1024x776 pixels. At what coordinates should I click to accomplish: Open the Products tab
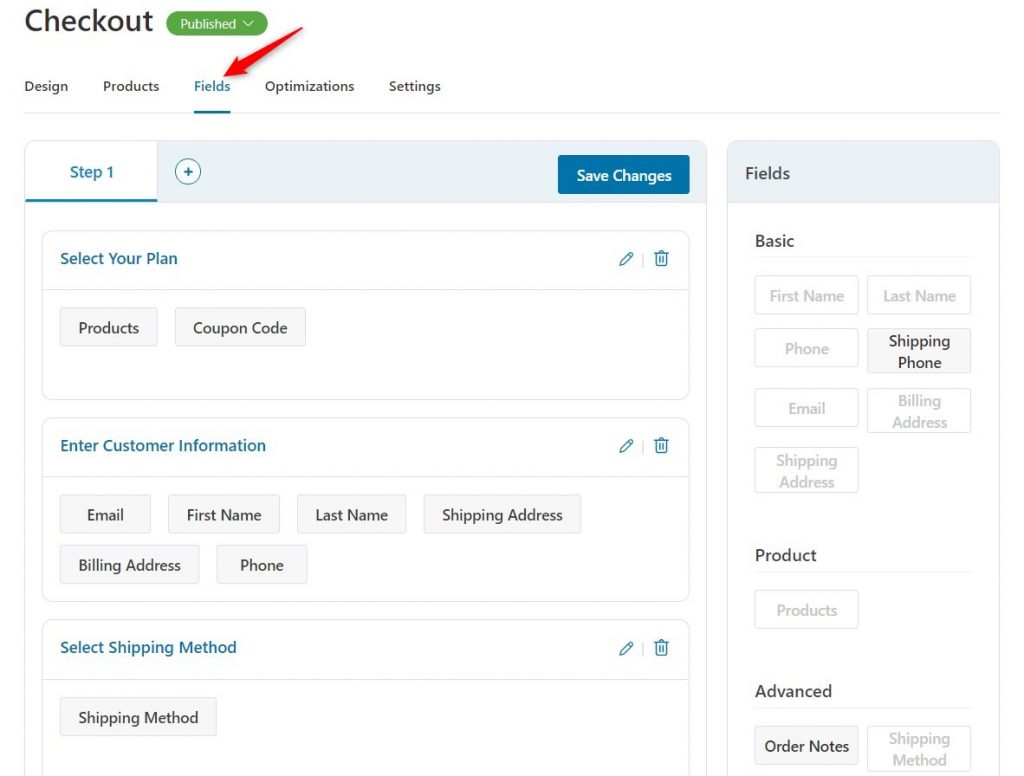point(131,86)
